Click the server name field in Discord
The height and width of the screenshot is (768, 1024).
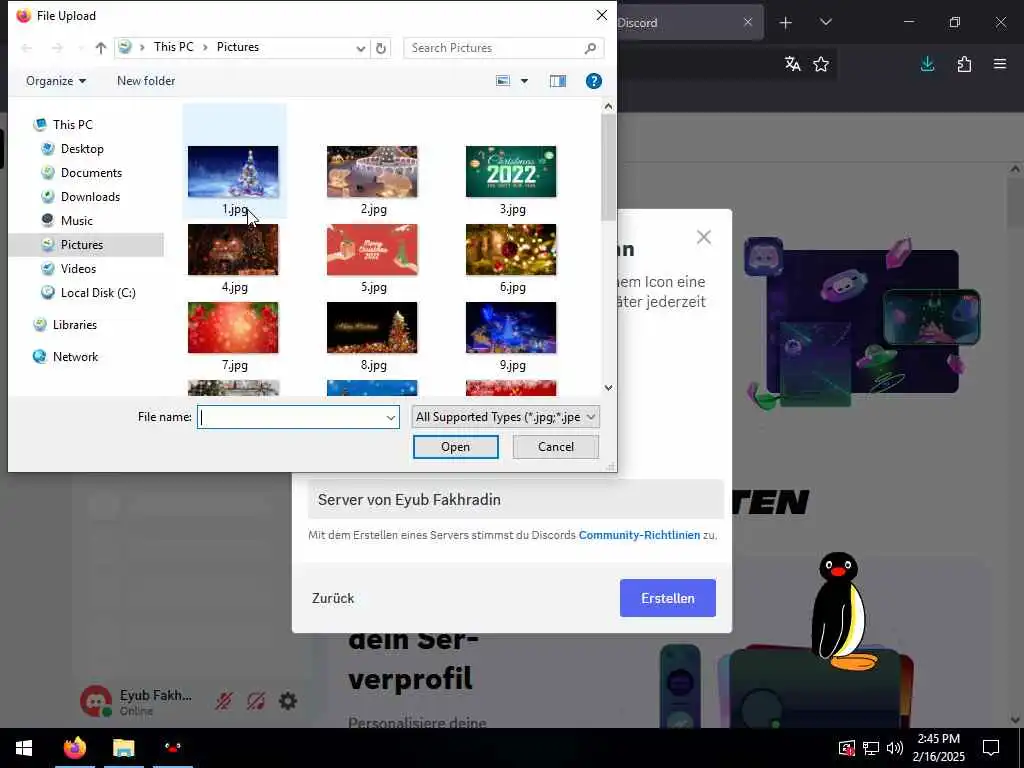coord(516,500)
